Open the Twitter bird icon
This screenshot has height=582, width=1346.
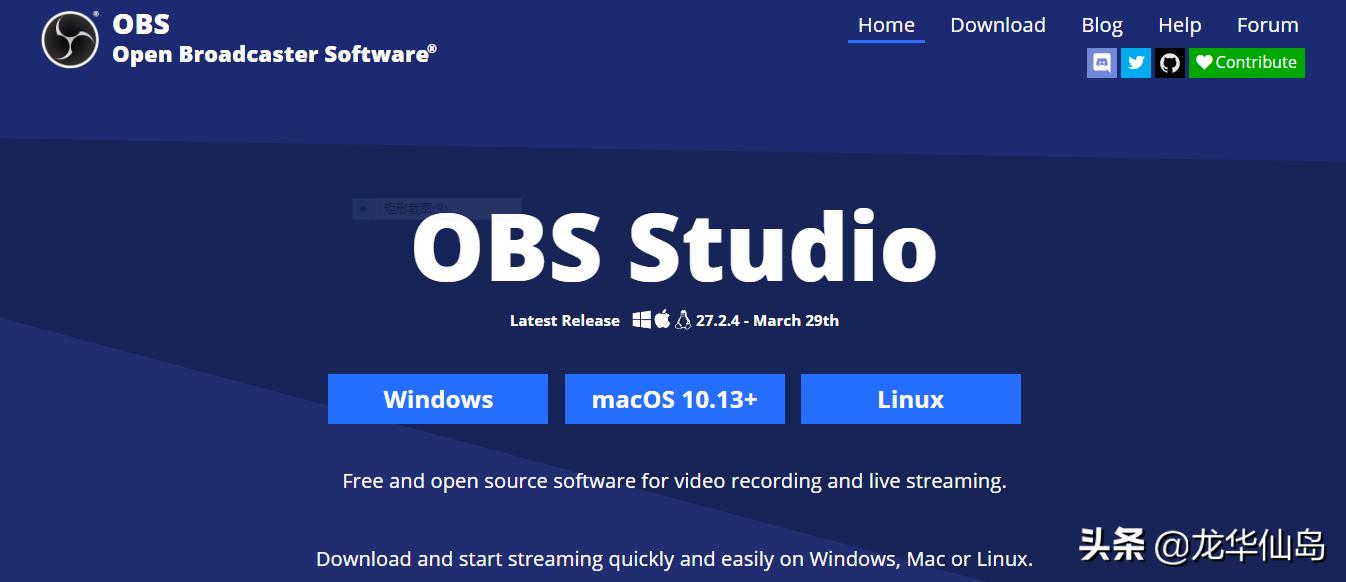tap(1136, 63)
